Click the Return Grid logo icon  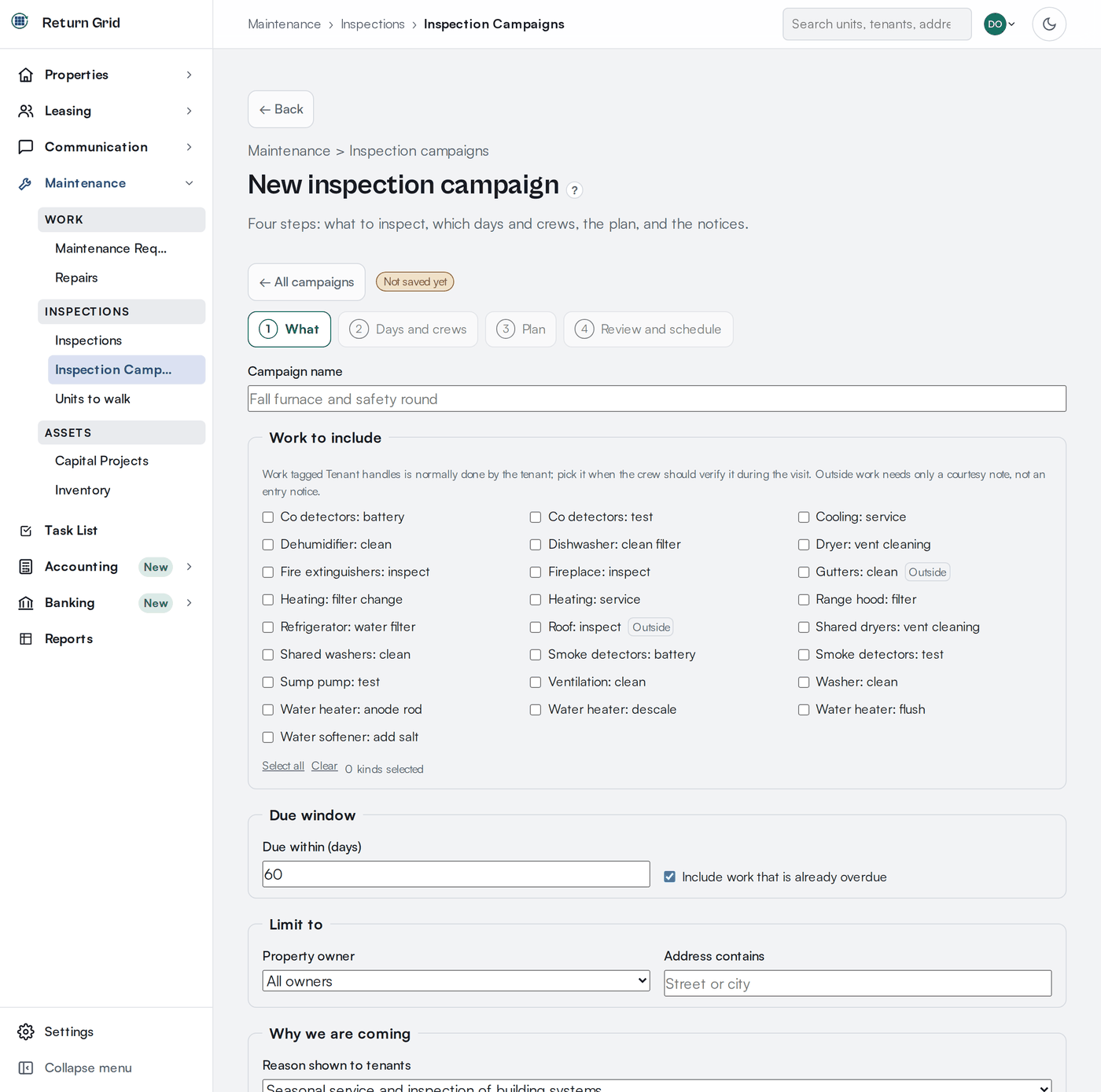pyautogui.click(x=20, y=21)
